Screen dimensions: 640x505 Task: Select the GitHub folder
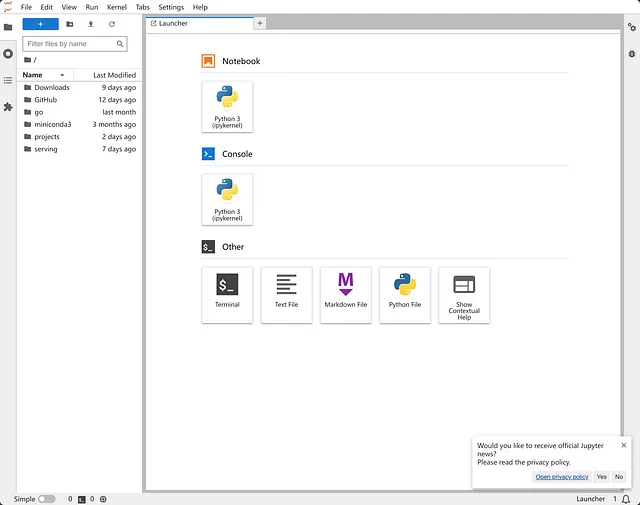click(80, 100)
